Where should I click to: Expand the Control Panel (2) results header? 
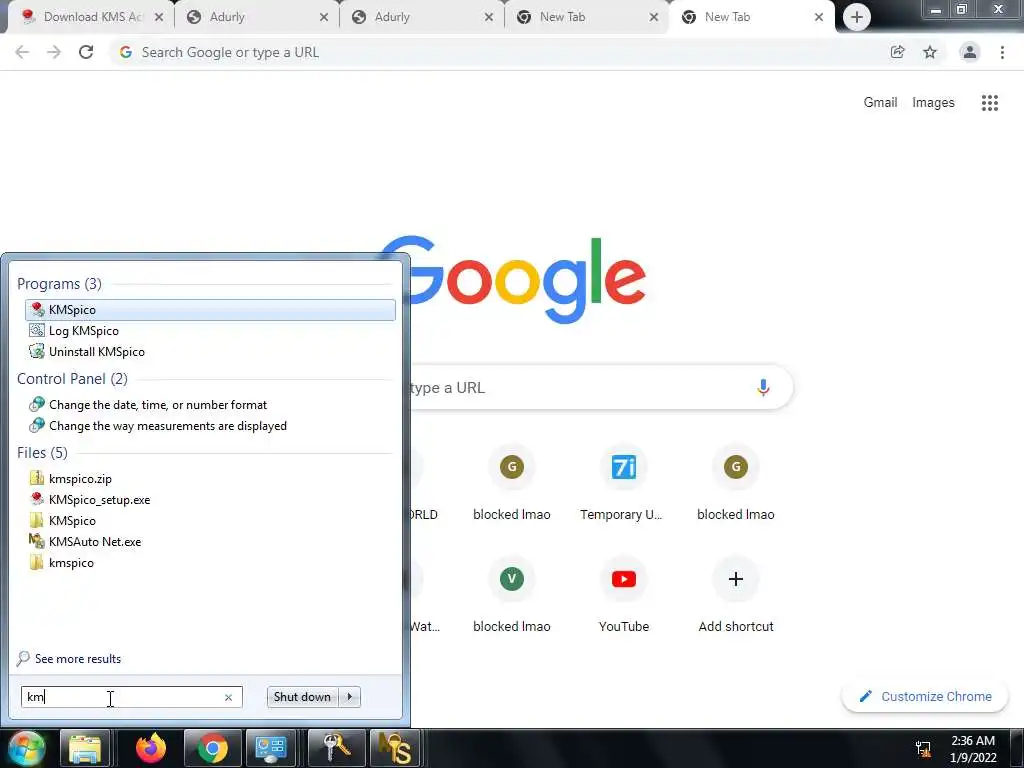tap(72, 379)
